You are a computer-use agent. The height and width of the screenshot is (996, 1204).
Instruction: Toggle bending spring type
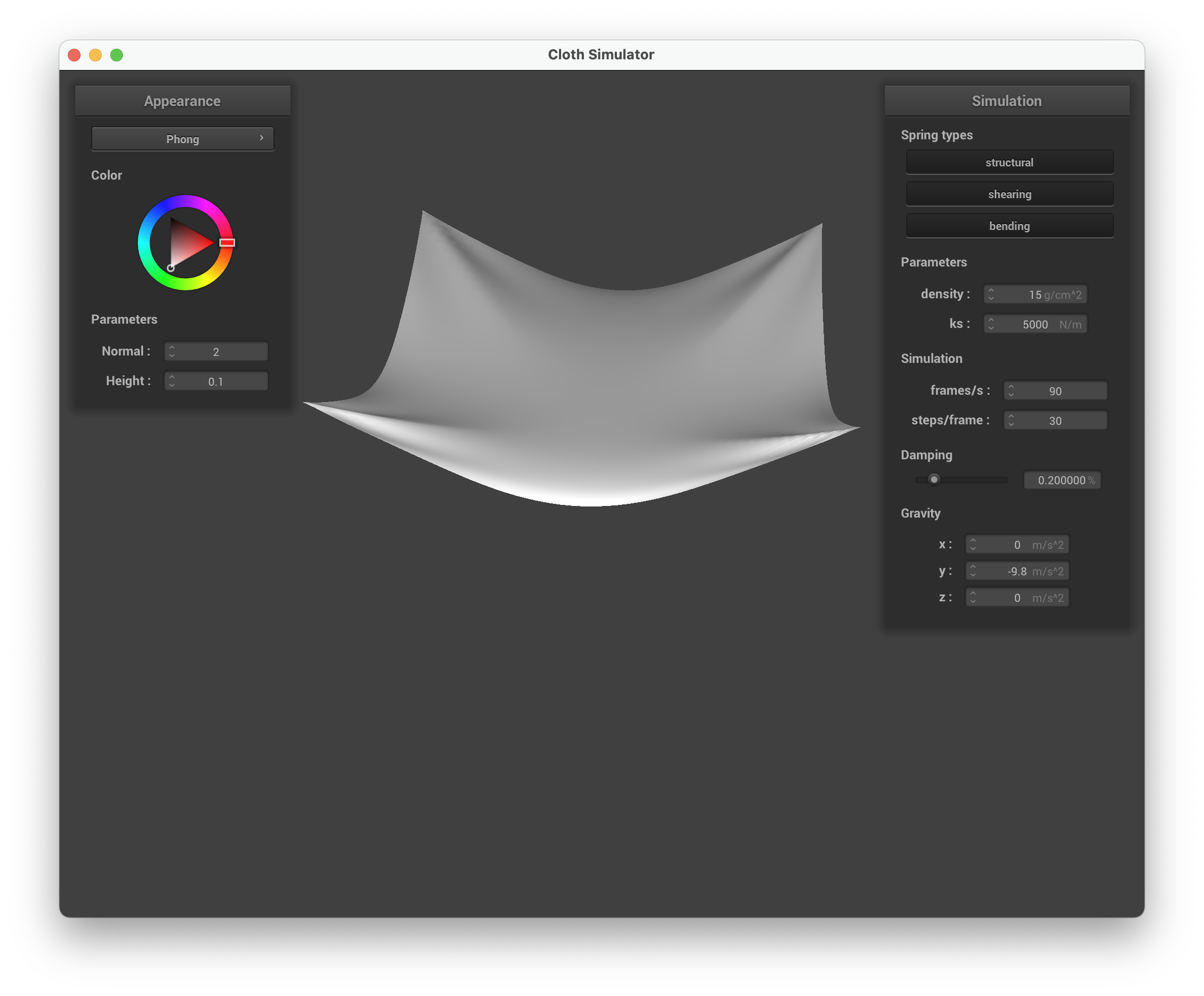point(1009,226)
